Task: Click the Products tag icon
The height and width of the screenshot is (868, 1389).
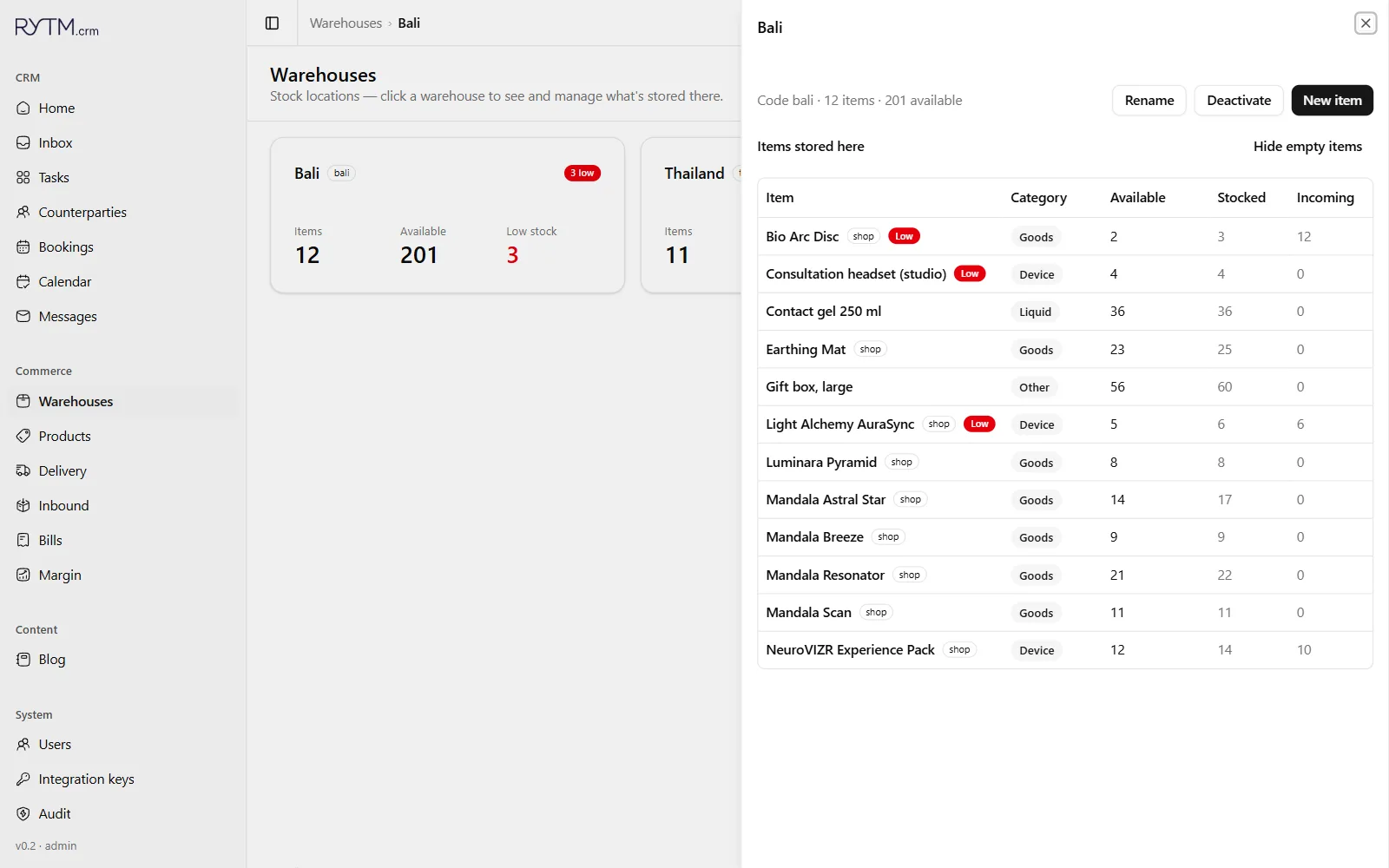Action: click(x=23, y=437)
